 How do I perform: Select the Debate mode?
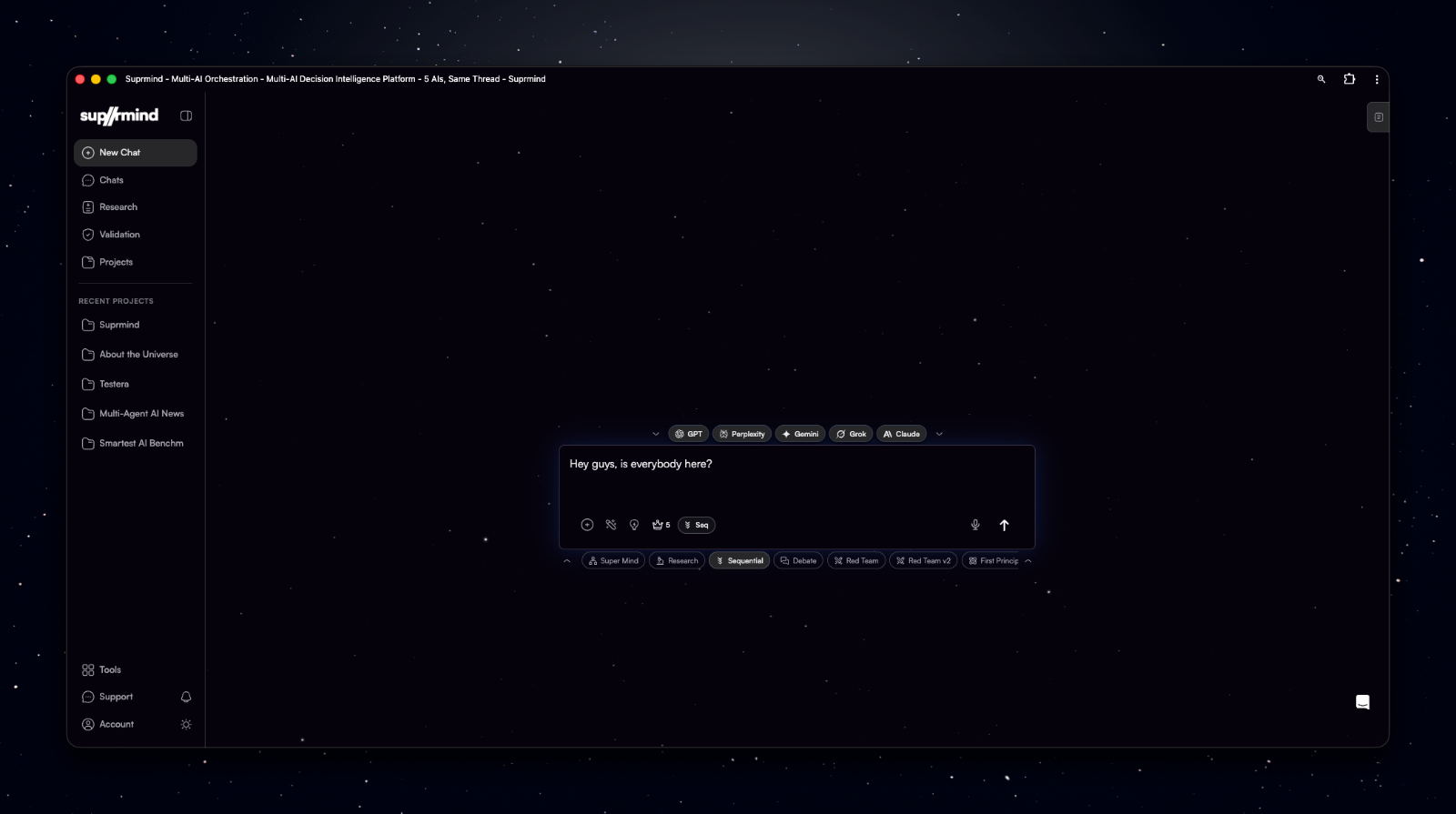pos(798,561)
